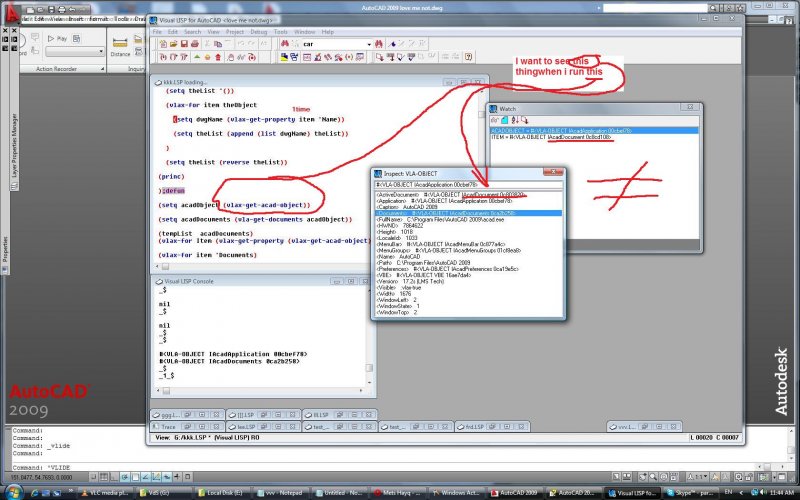
Task: Toggle Object Snap in AutoCAD status bar
Action: [x=135, y=477]
